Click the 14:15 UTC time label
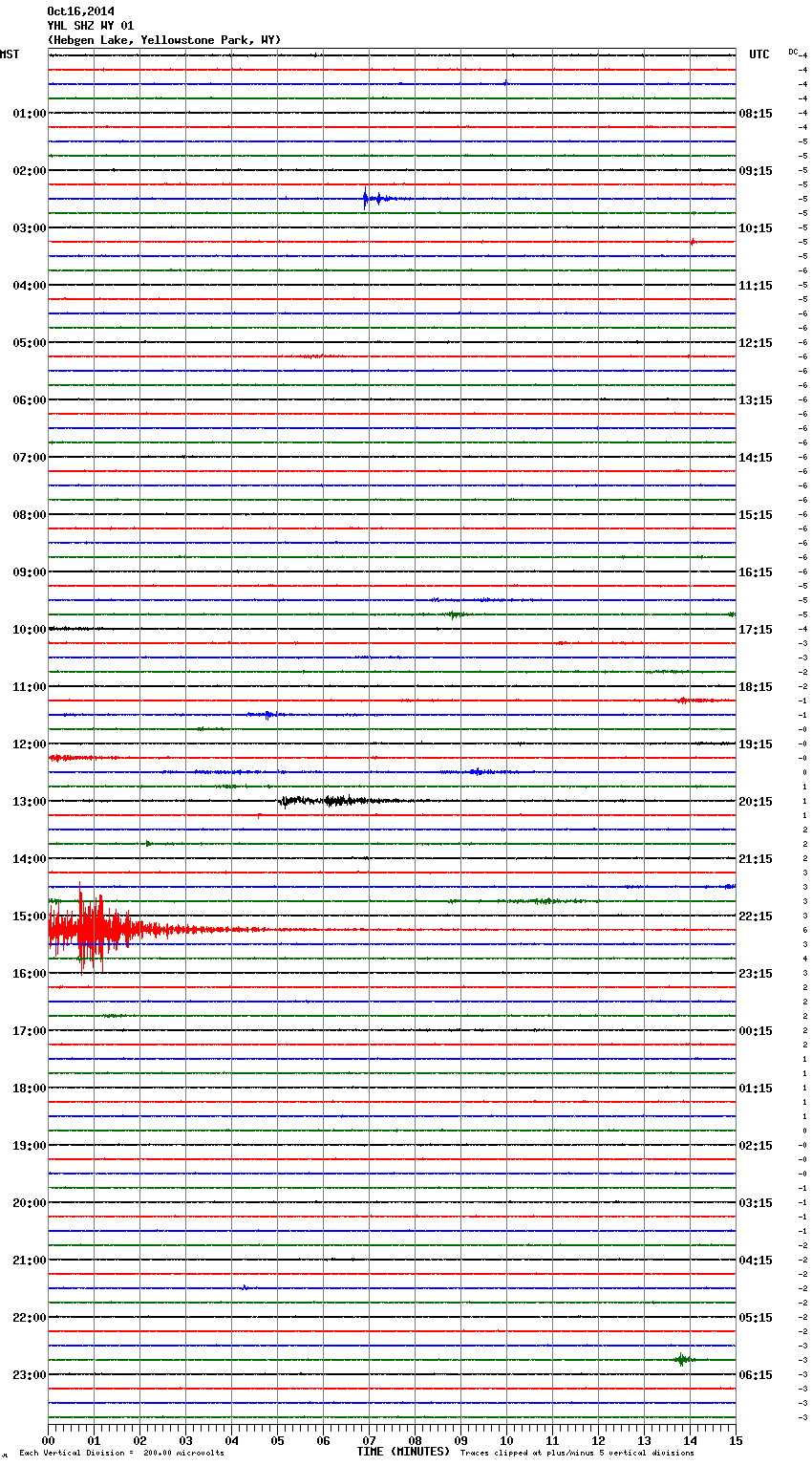 pos(756,458)
